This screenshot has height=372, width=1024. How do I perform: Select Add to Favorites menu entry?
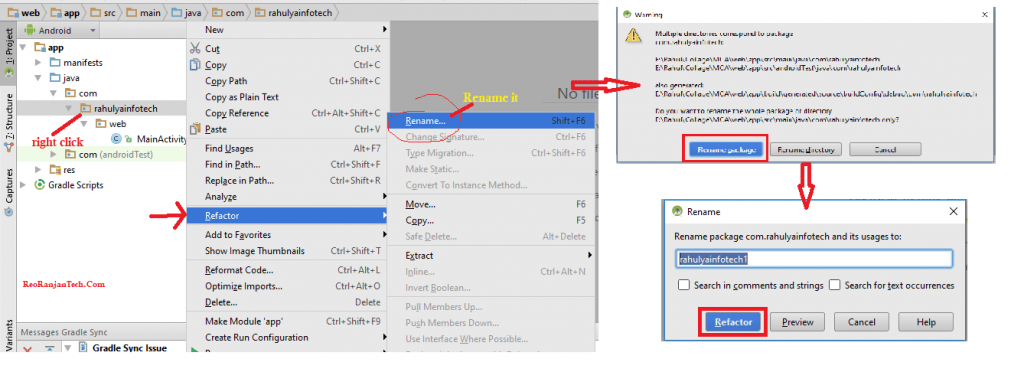click(288, 235)
